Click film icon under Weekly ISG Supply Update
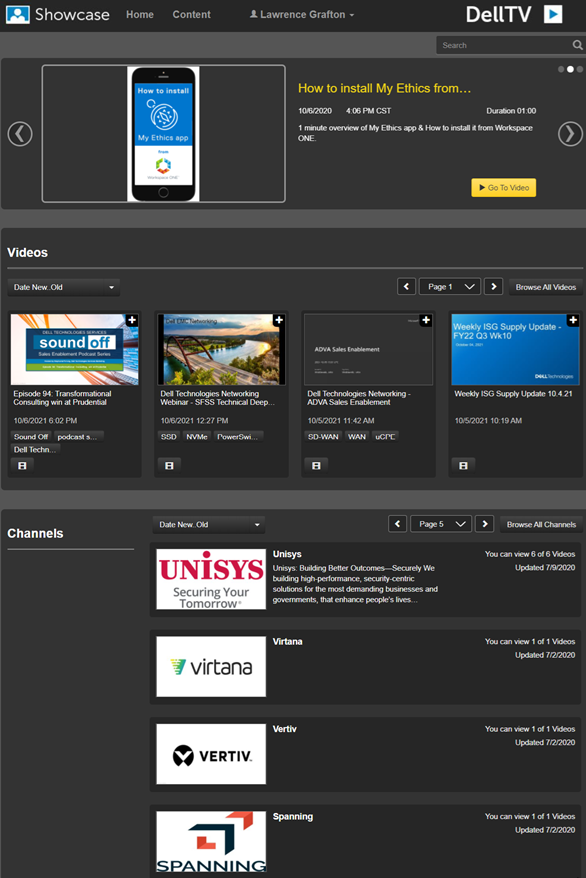The image size is (586, 878). (x=463, y=465)
